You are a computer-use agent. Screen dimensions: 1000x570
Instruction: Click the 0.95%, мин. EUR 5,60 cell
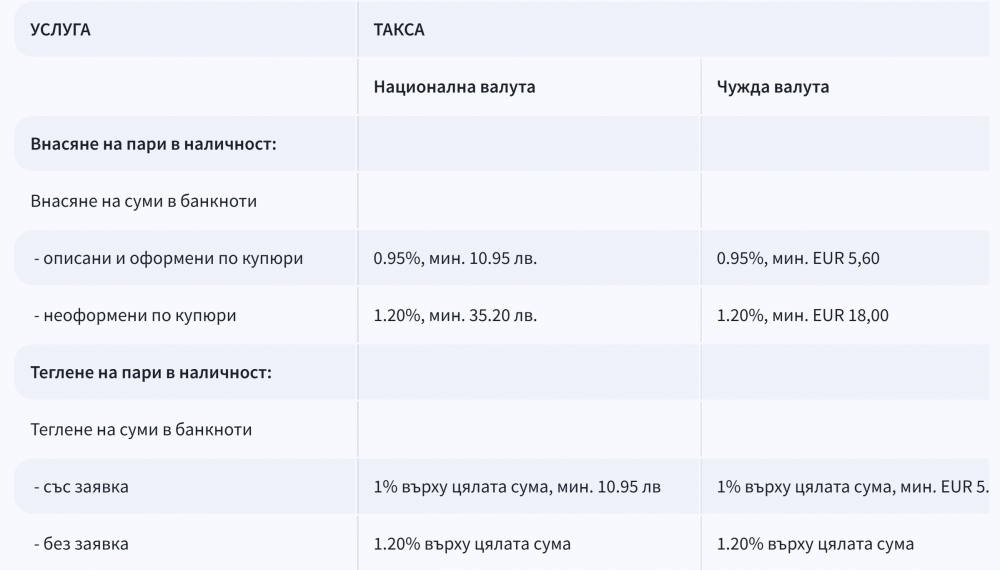798,258
